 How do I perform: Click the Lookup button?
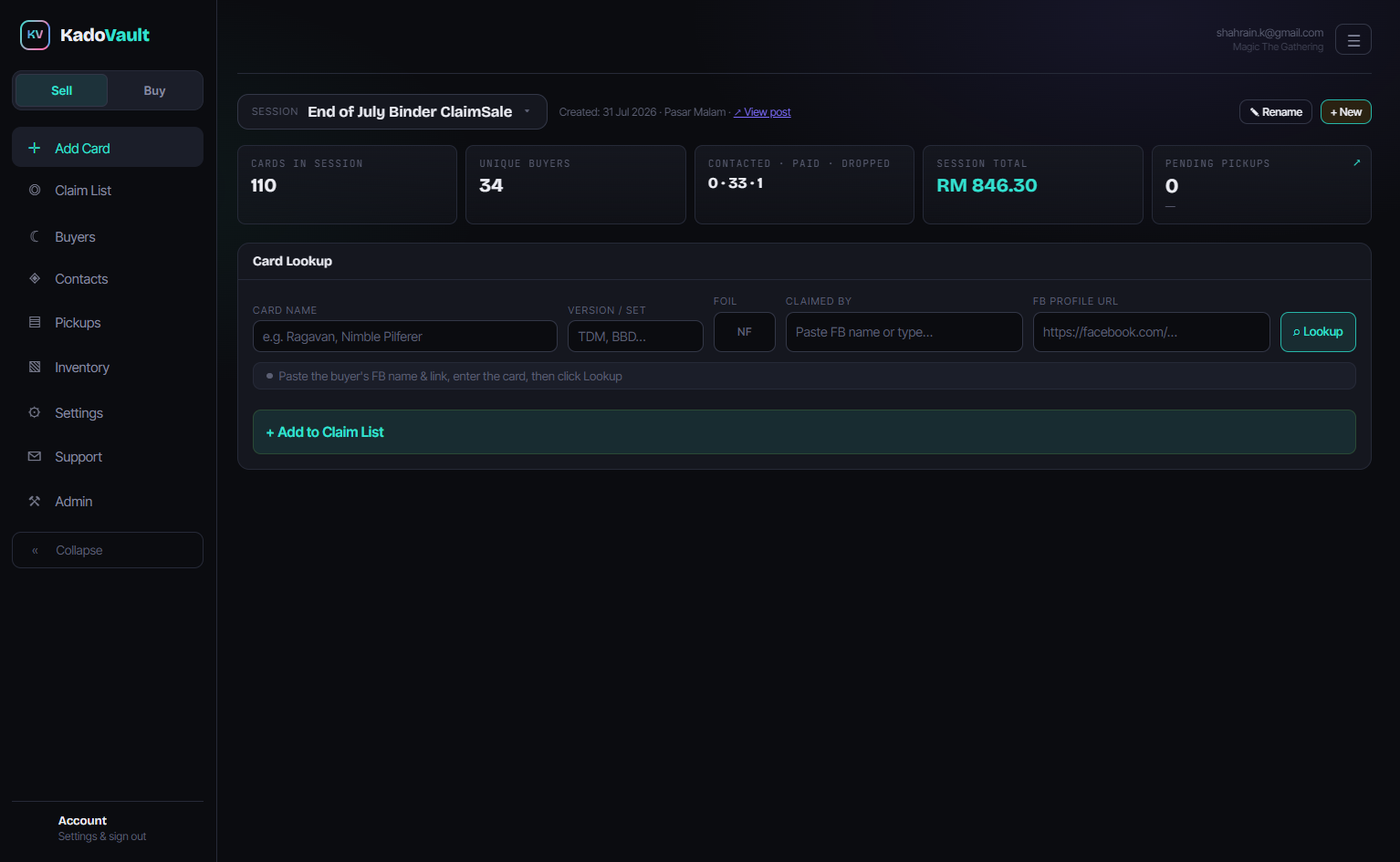[x=1318, y=332]
